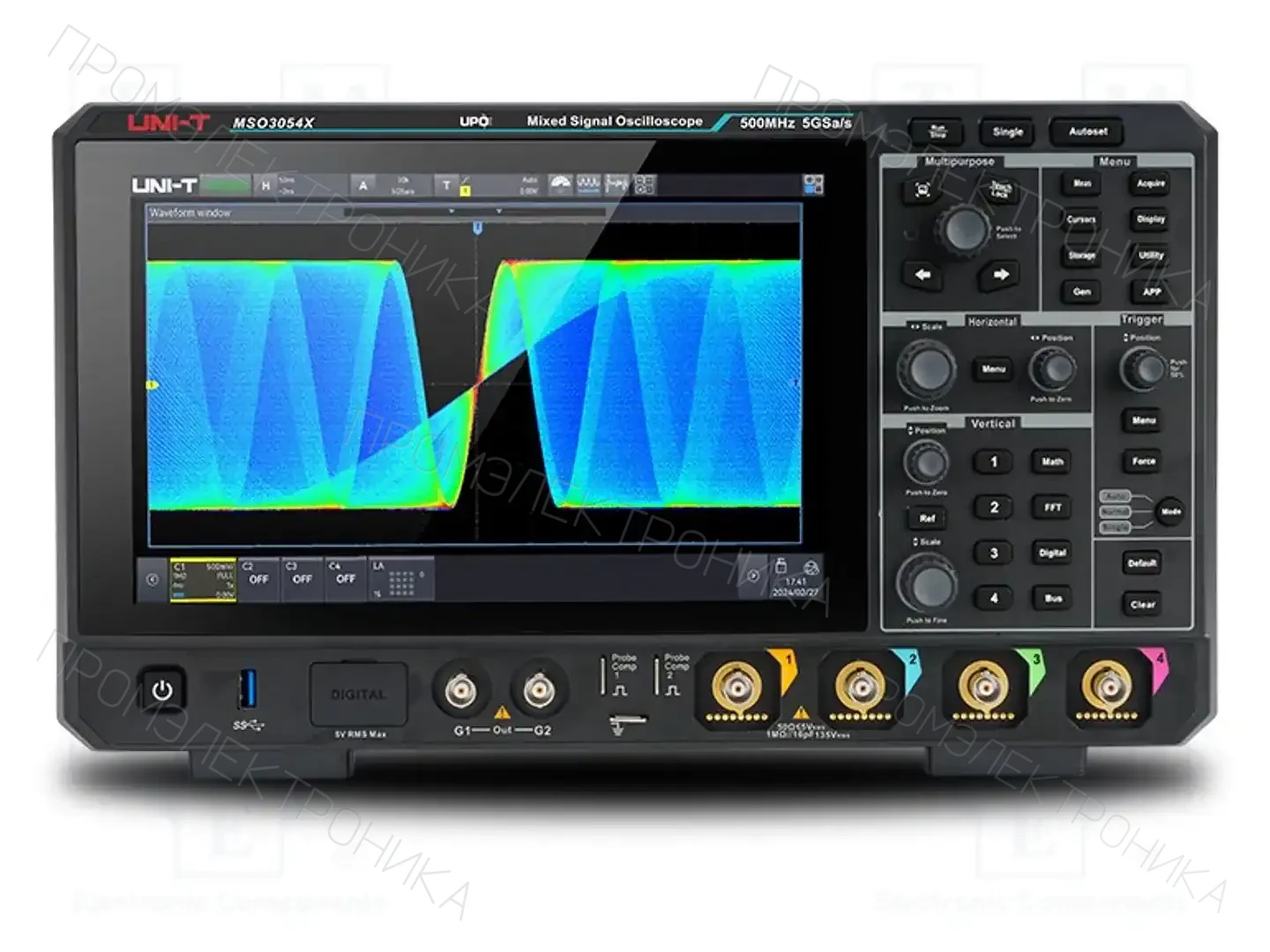Toggle the Run/Stop key
This screenshot has height=952, width=1270.
[937, 132]
